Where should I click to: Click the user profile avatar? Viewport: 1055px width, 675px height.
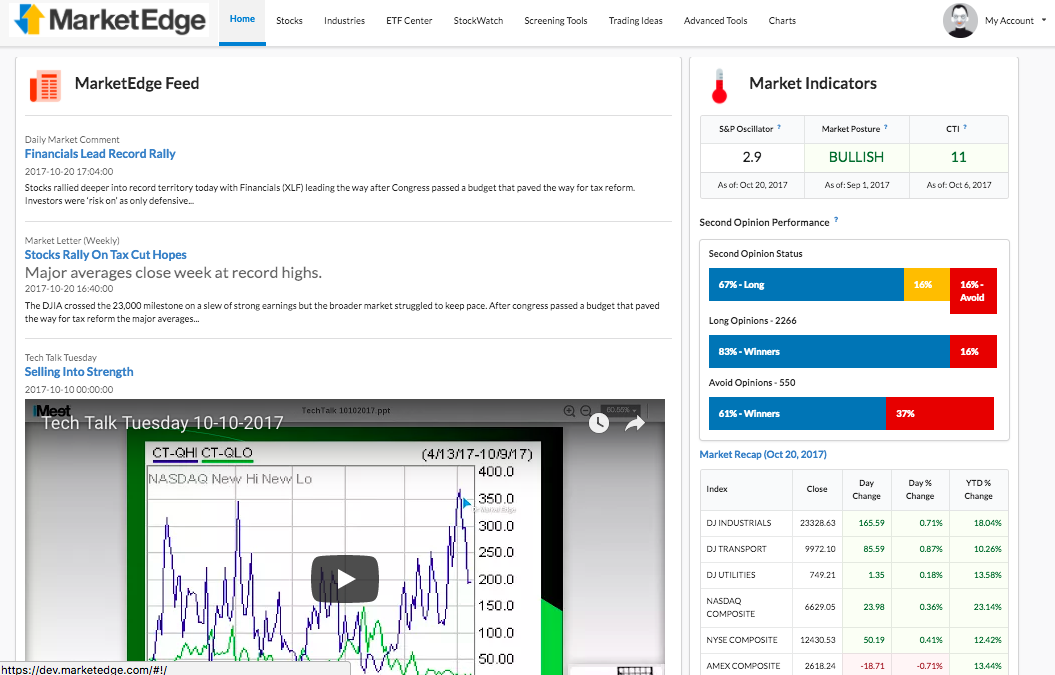959,21
